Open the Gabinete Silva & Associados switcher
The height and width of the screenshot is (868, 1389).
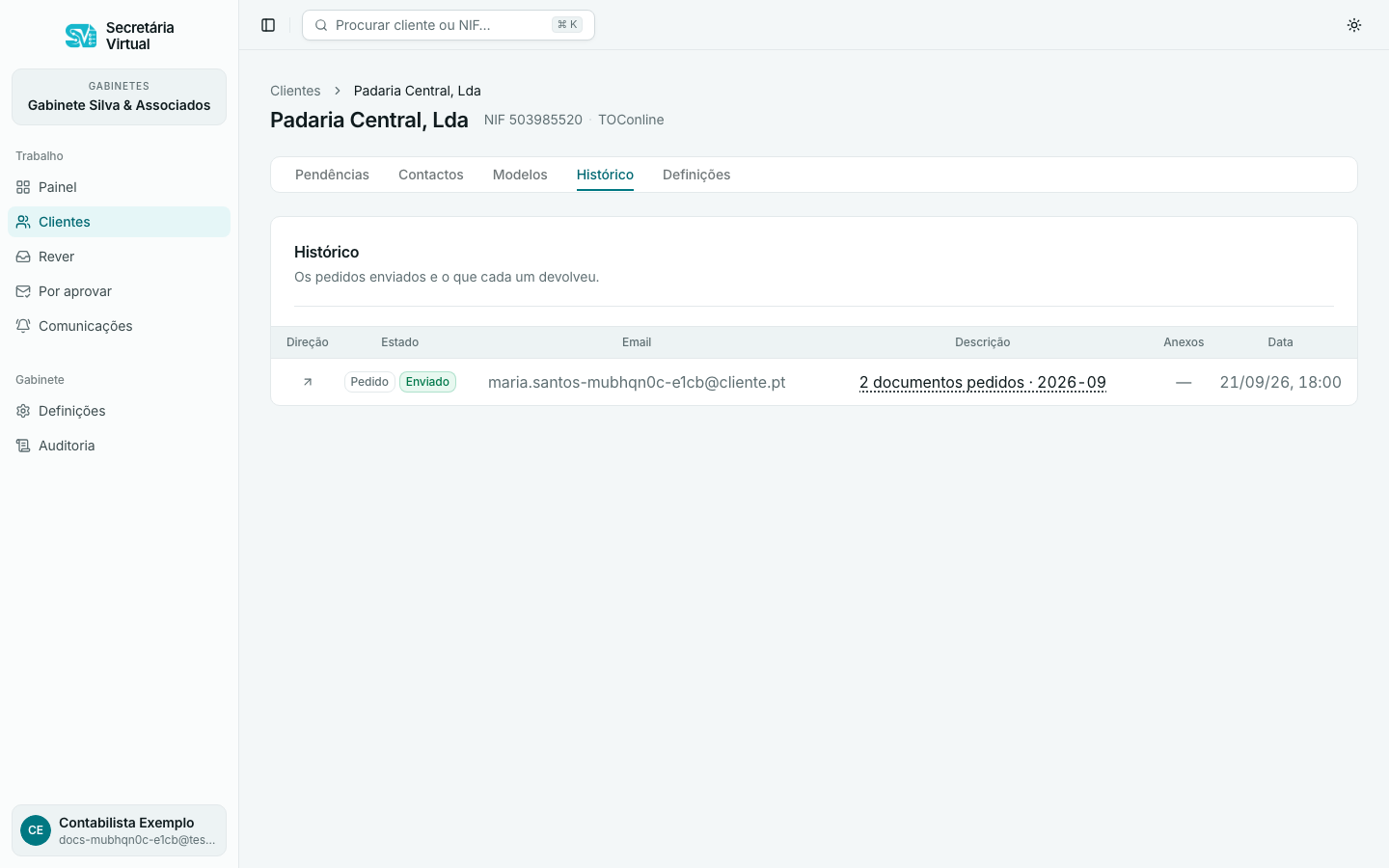point(119,96)
